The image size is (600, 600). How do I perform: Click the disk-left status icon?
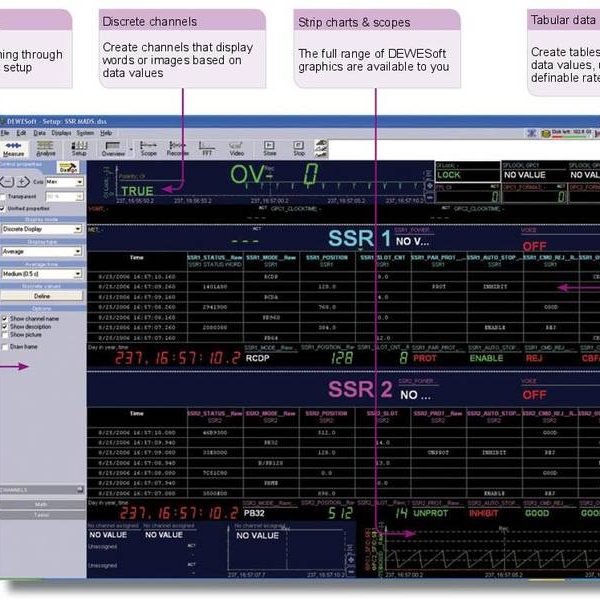[x=546, y=134]
